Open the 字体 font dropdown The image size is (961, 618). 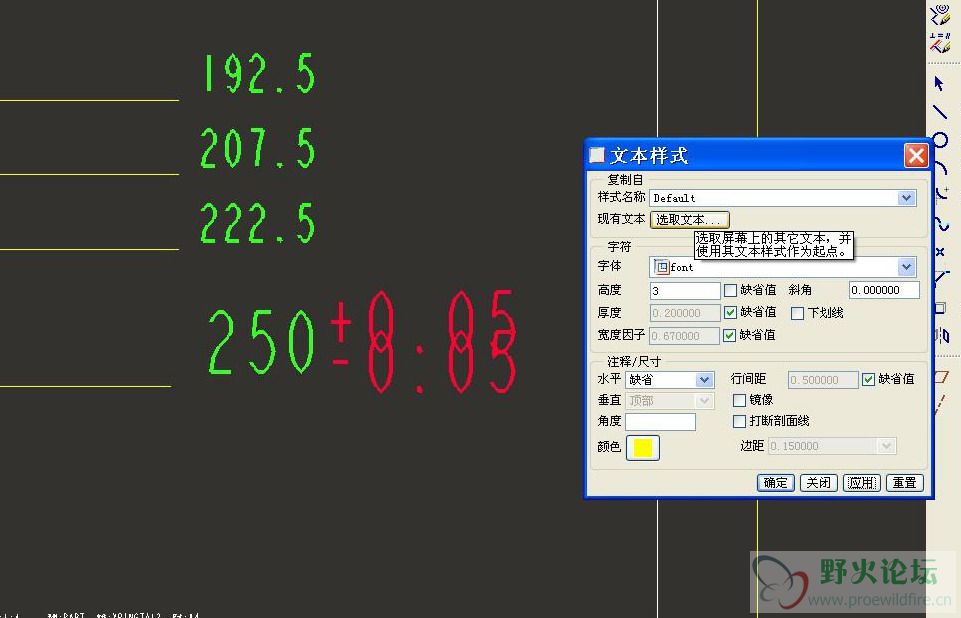906,267
